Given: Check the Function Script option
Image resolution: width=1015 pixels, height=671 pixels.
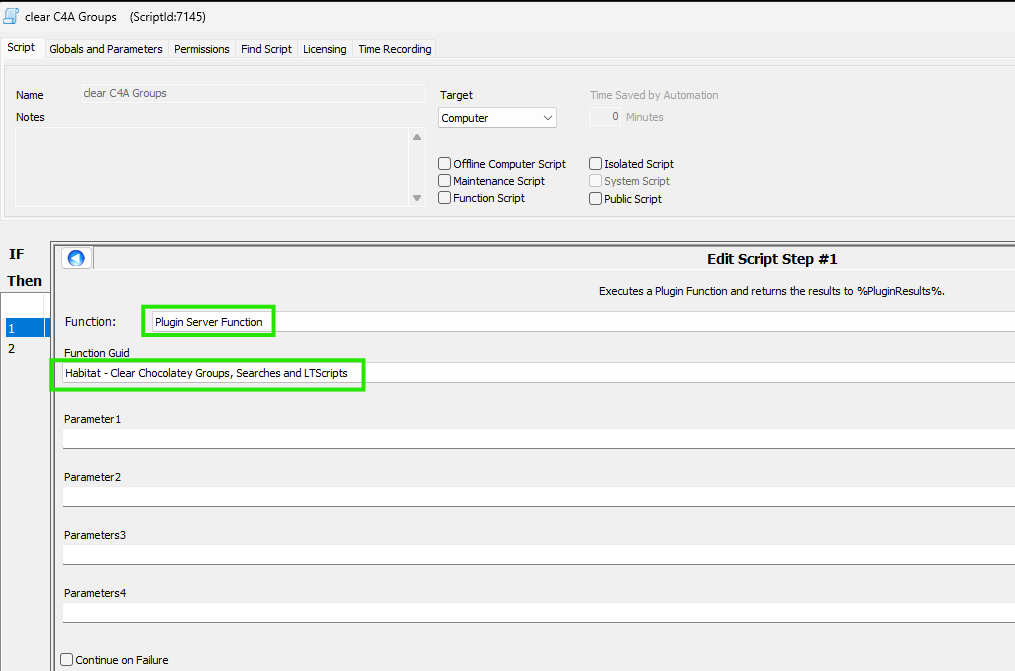Looking at the screenshot, I should point(445,198).
